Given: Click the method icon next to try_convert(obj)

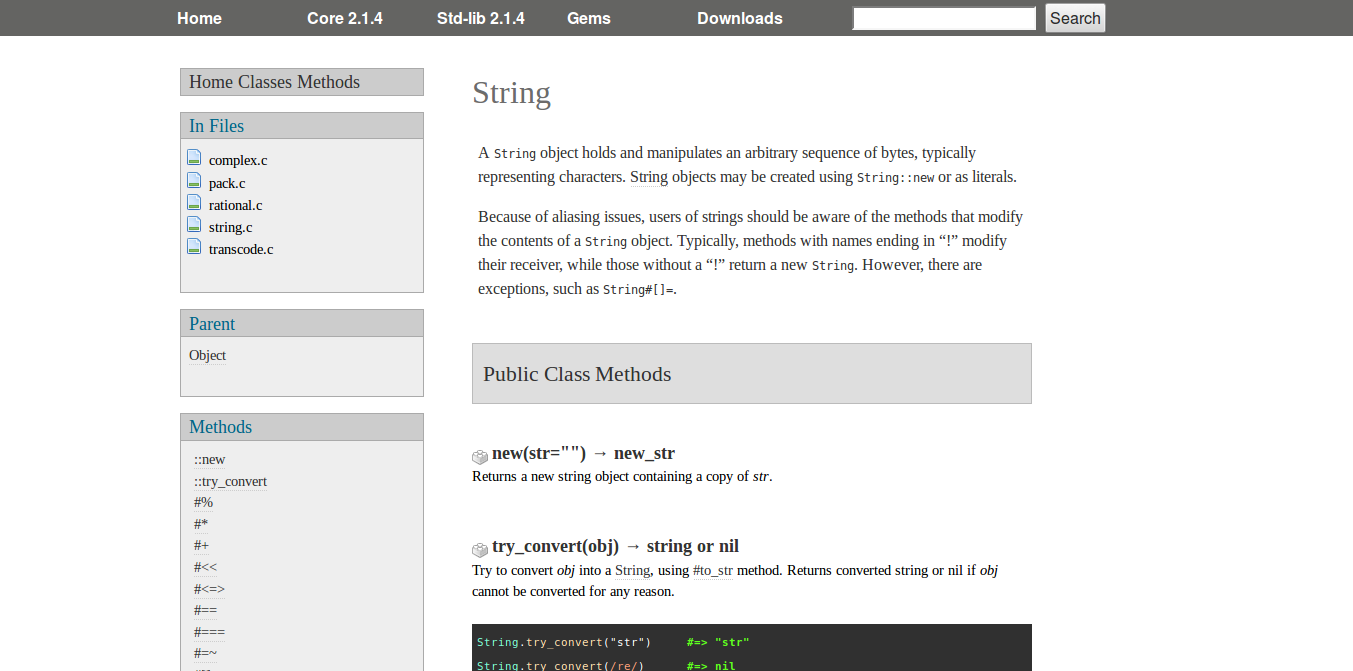Looking at the screenshot, I should 480,549.
